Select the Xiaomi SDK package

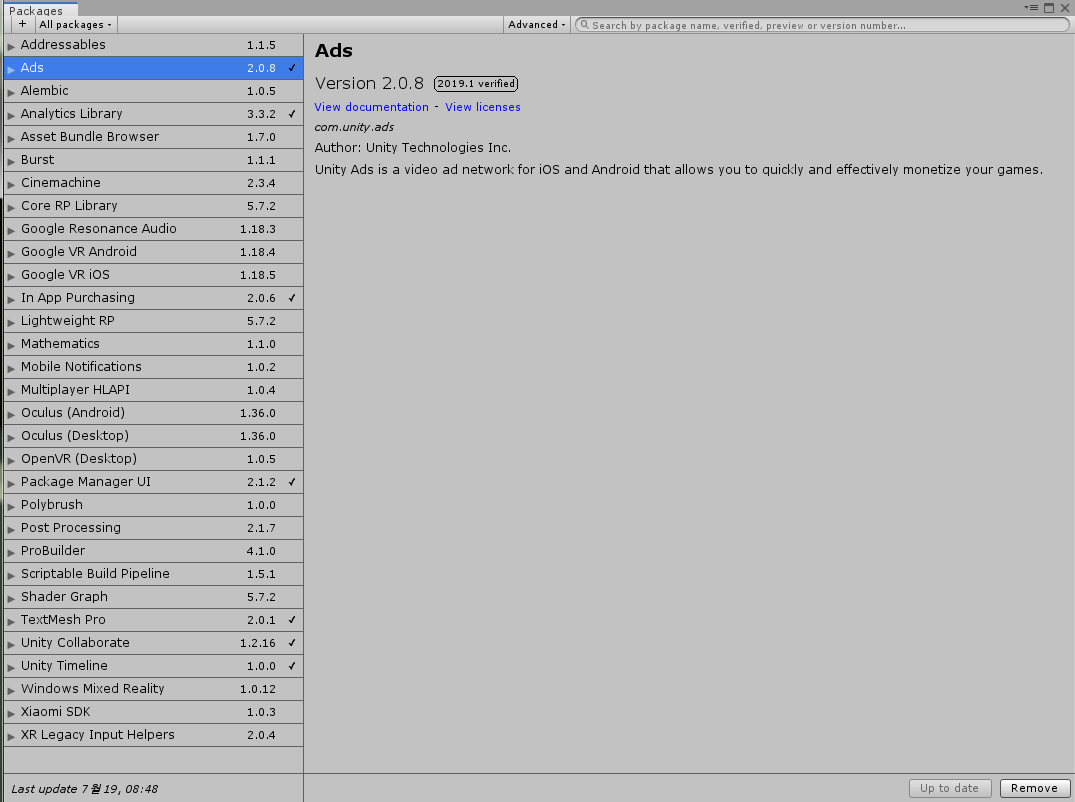click(154, 711)
